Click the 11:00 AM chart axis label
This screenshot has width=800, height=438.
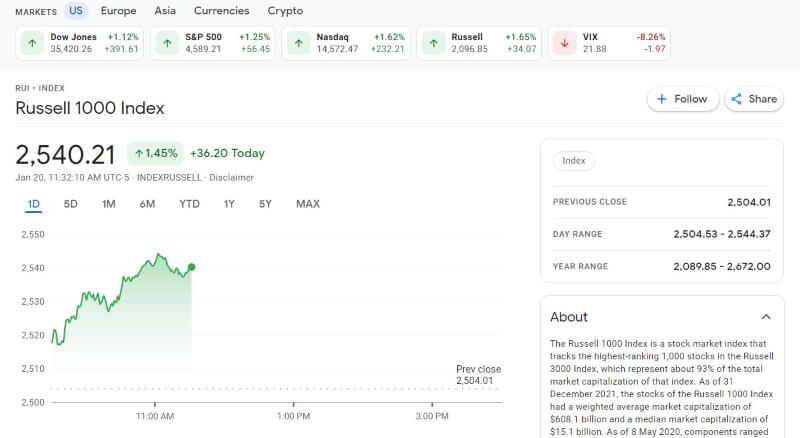(x=155, y=416)
